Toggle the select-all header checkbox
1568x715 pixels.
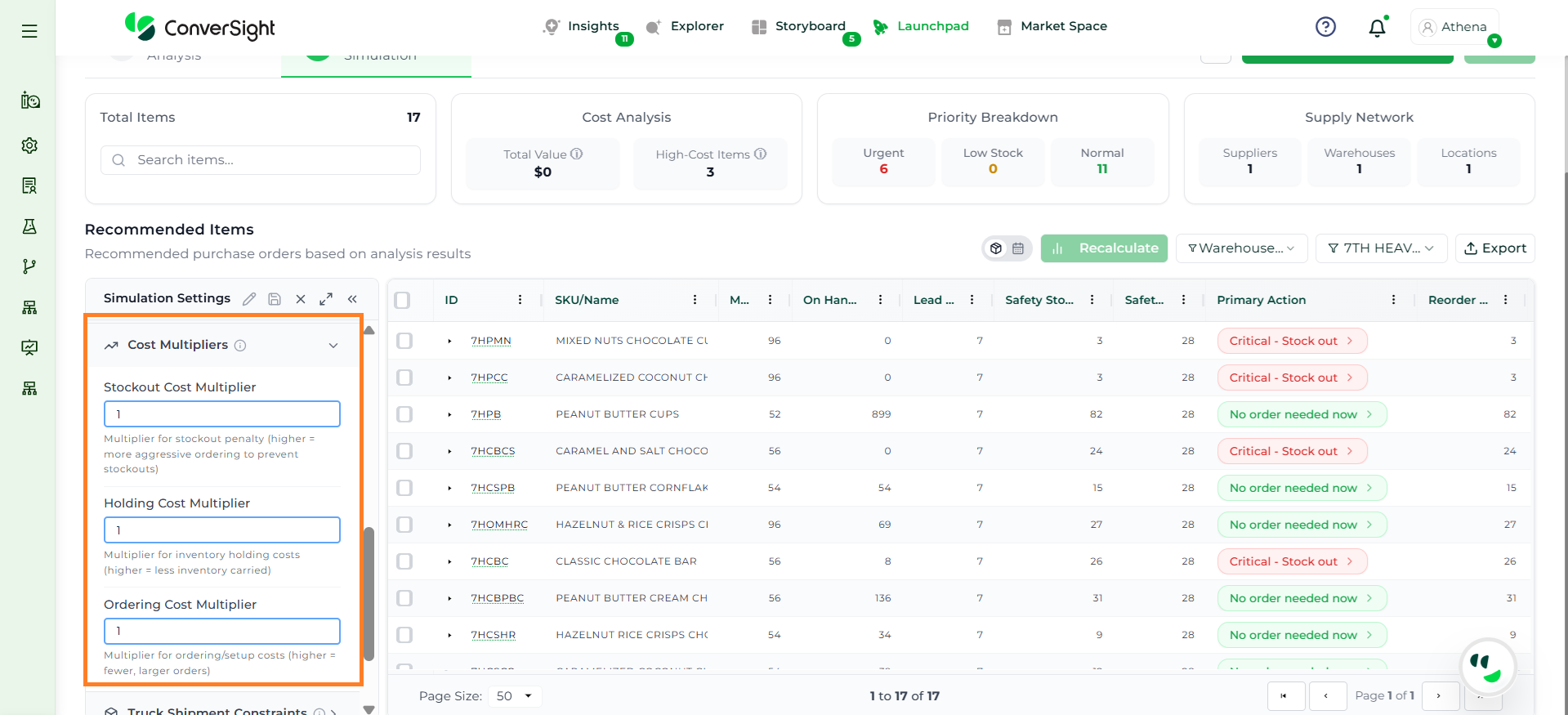(x=402, y=300)
